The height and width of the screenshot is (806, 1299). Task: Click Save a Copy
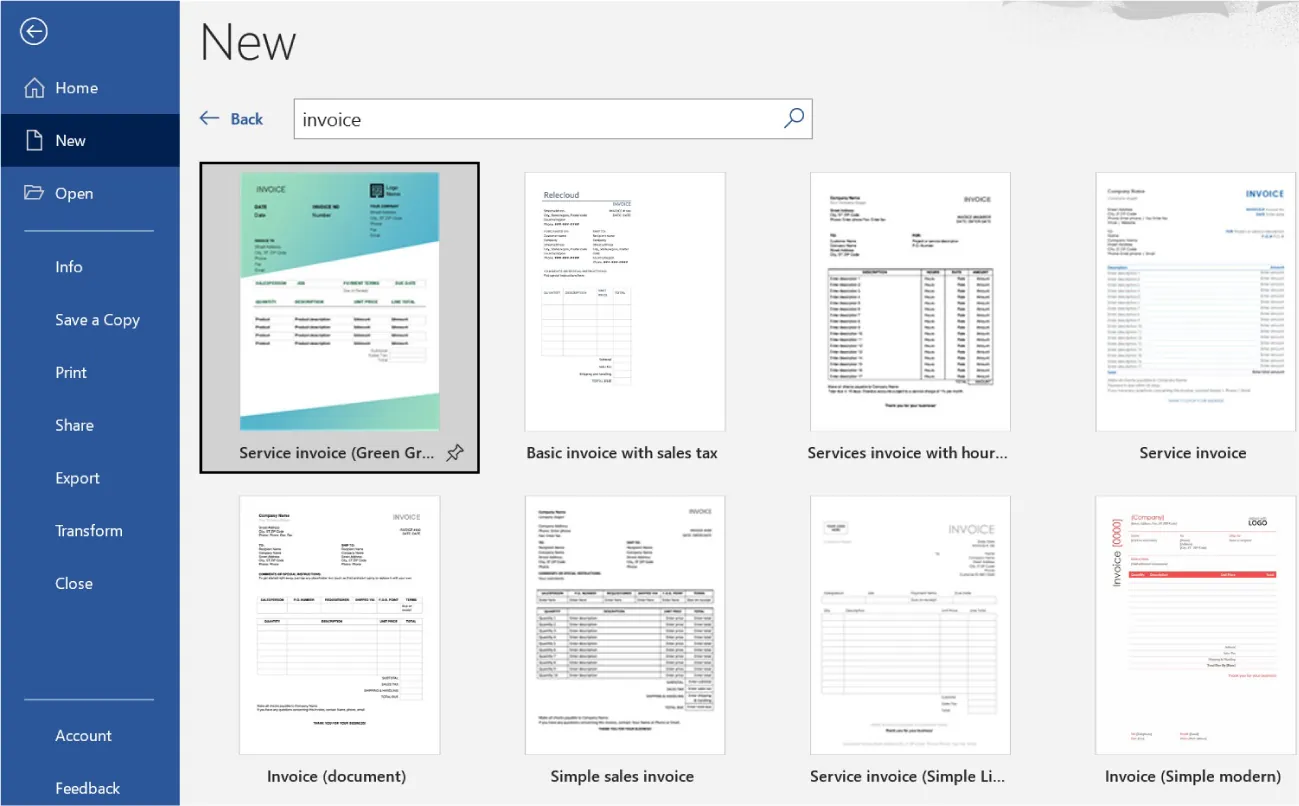click(x=97, y=319)
